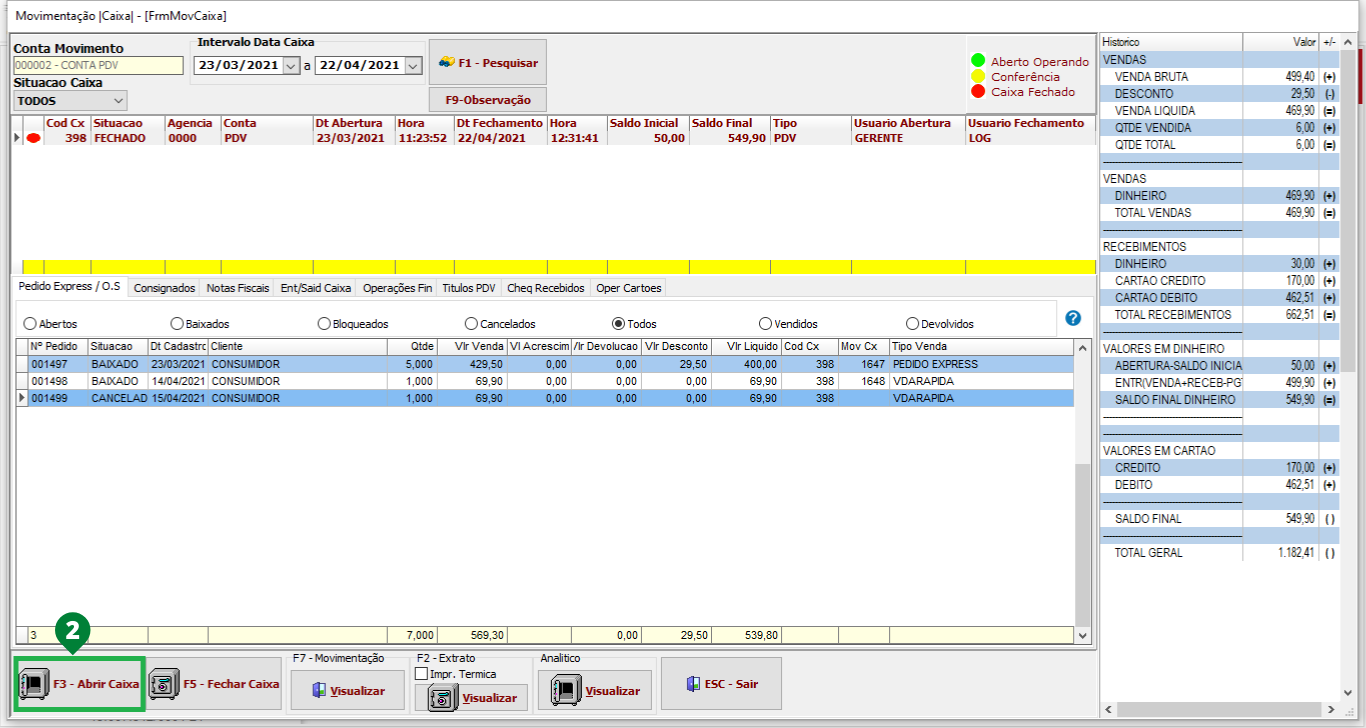Click the FECHADO situation cell of Cod Cx 398
1366x728 pixels.
point(127,138)
